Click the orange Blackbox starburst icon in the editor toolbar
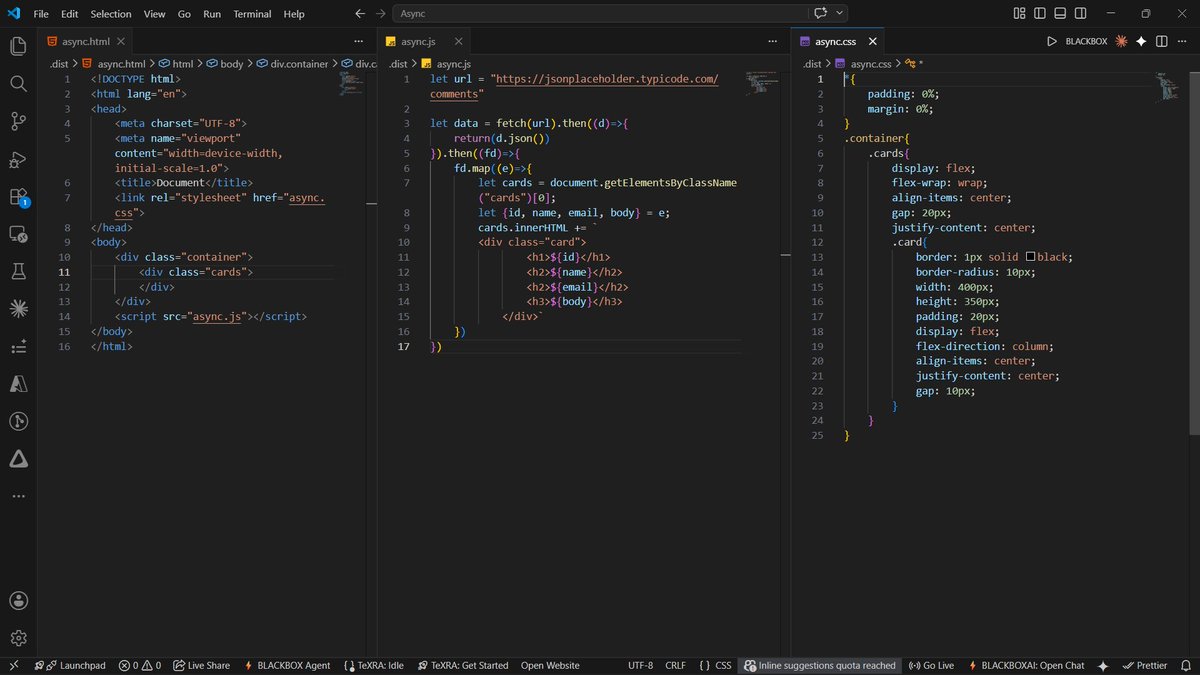The width and height of the screenshot is (1200, 675). (1121, 42)
